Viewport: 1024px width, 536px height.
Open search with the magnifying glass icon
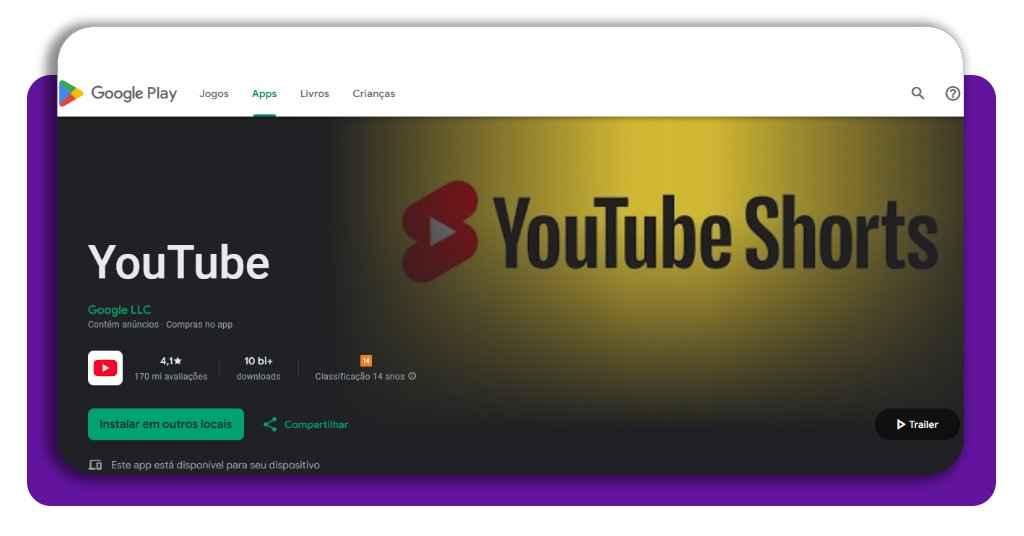(x=918, y=93)
